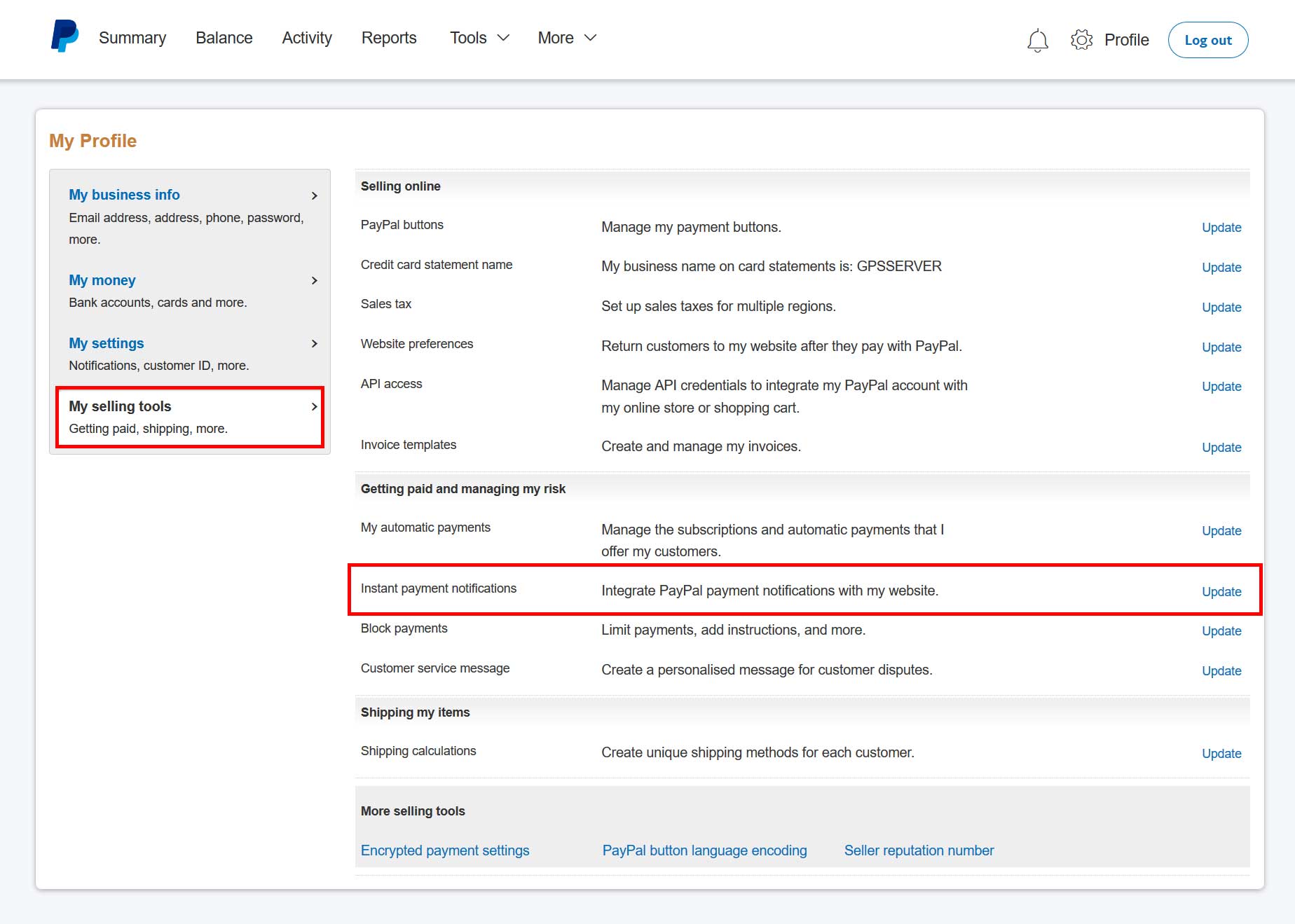Update Customer service message
The width and height of the screenshot is (1295, 924).
pos(1221,671)
